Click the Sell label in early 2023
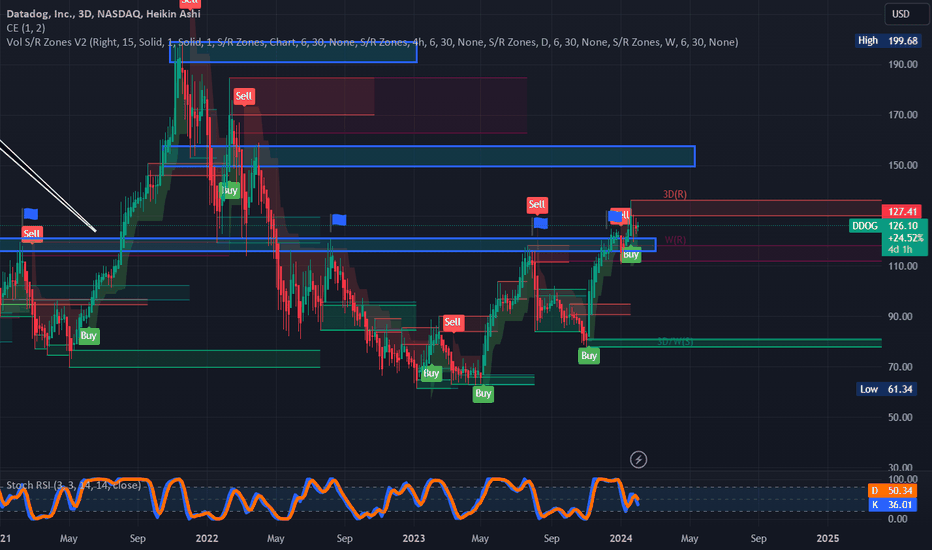This screenshot has height=550, width=932. (x=452, y=322)
